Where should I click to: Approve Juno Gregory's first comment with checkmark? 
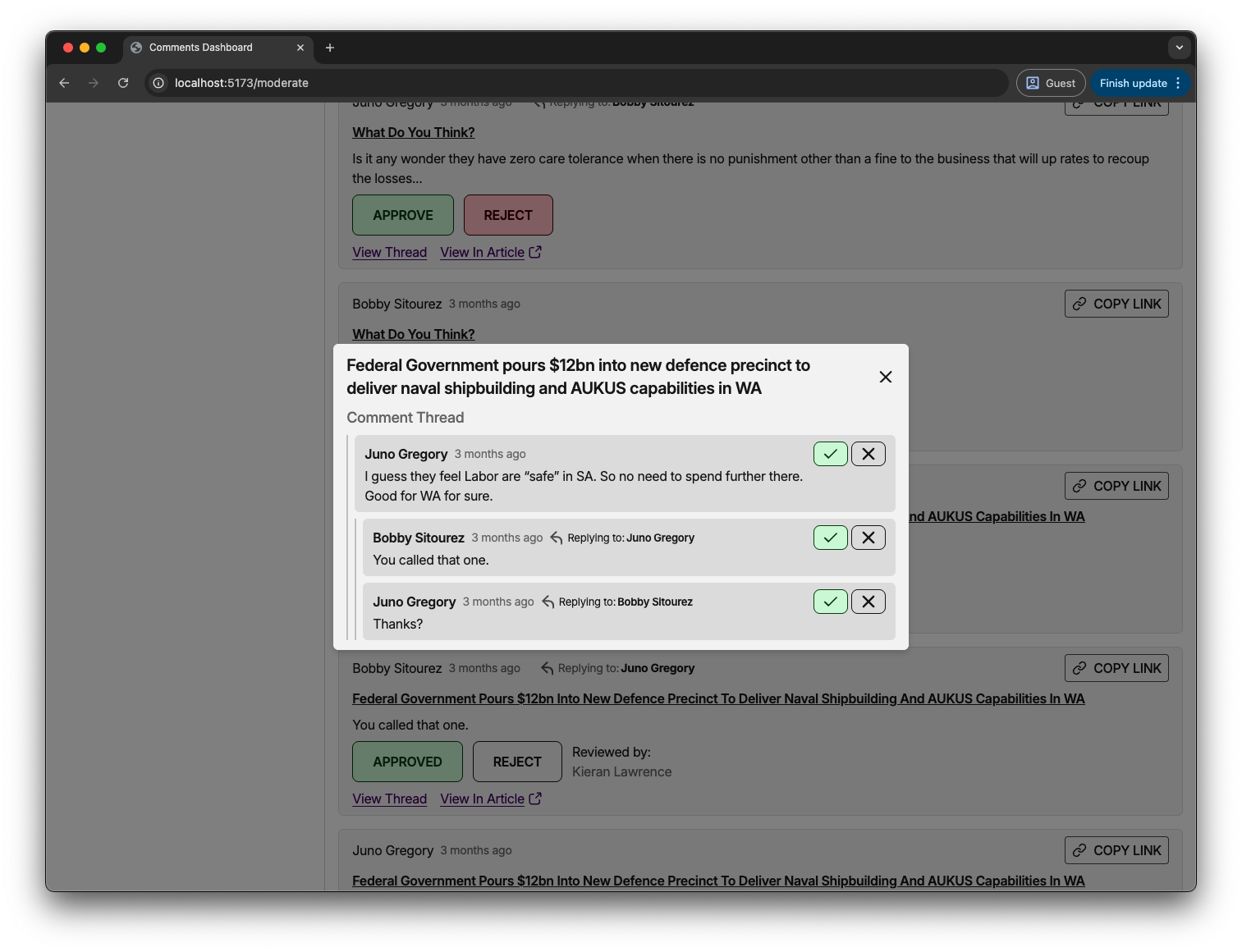pyautogui.click(x=830, y=454)
